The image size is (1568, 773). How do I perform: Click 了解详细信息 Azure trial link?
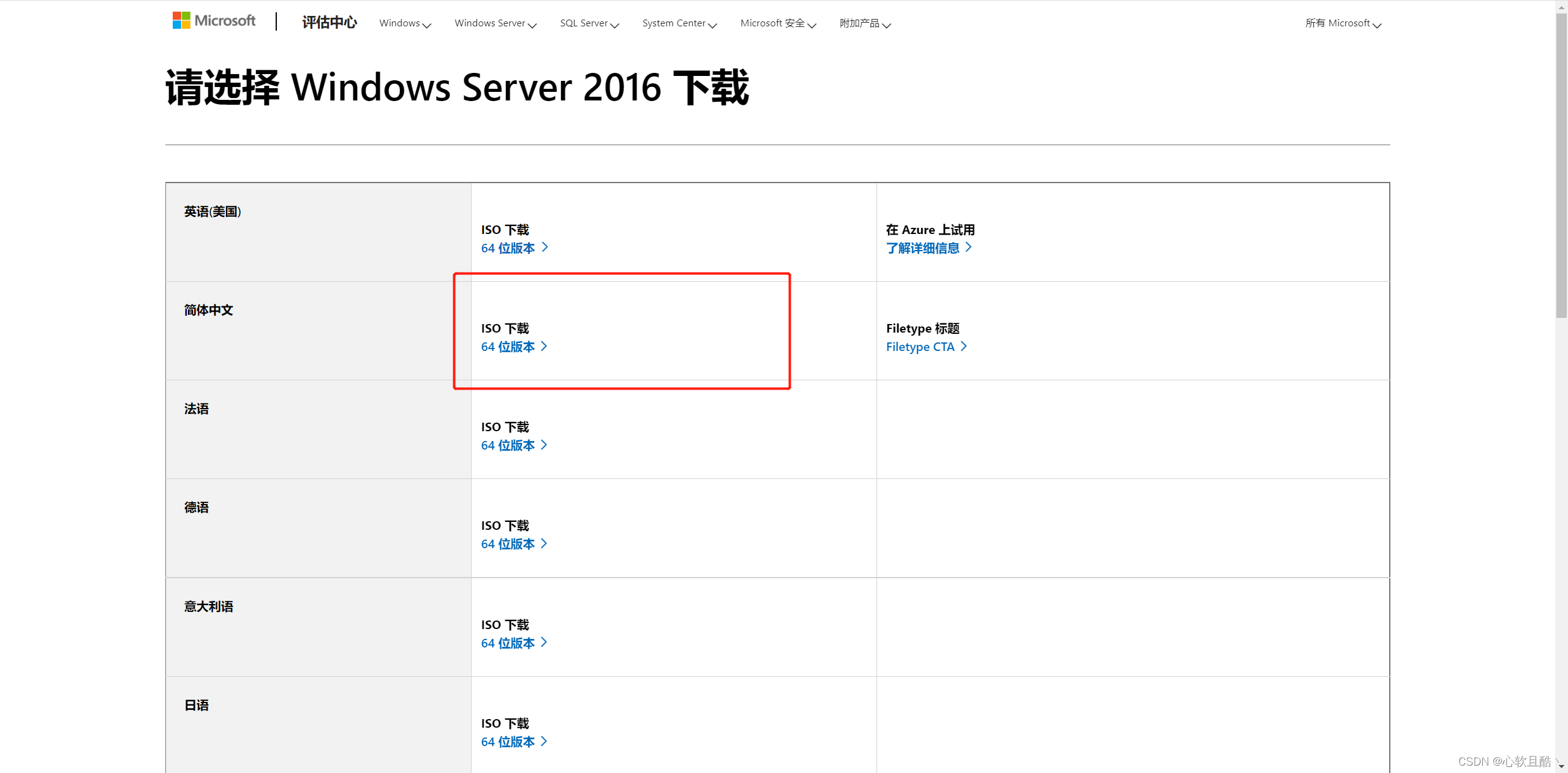(922, 248)
